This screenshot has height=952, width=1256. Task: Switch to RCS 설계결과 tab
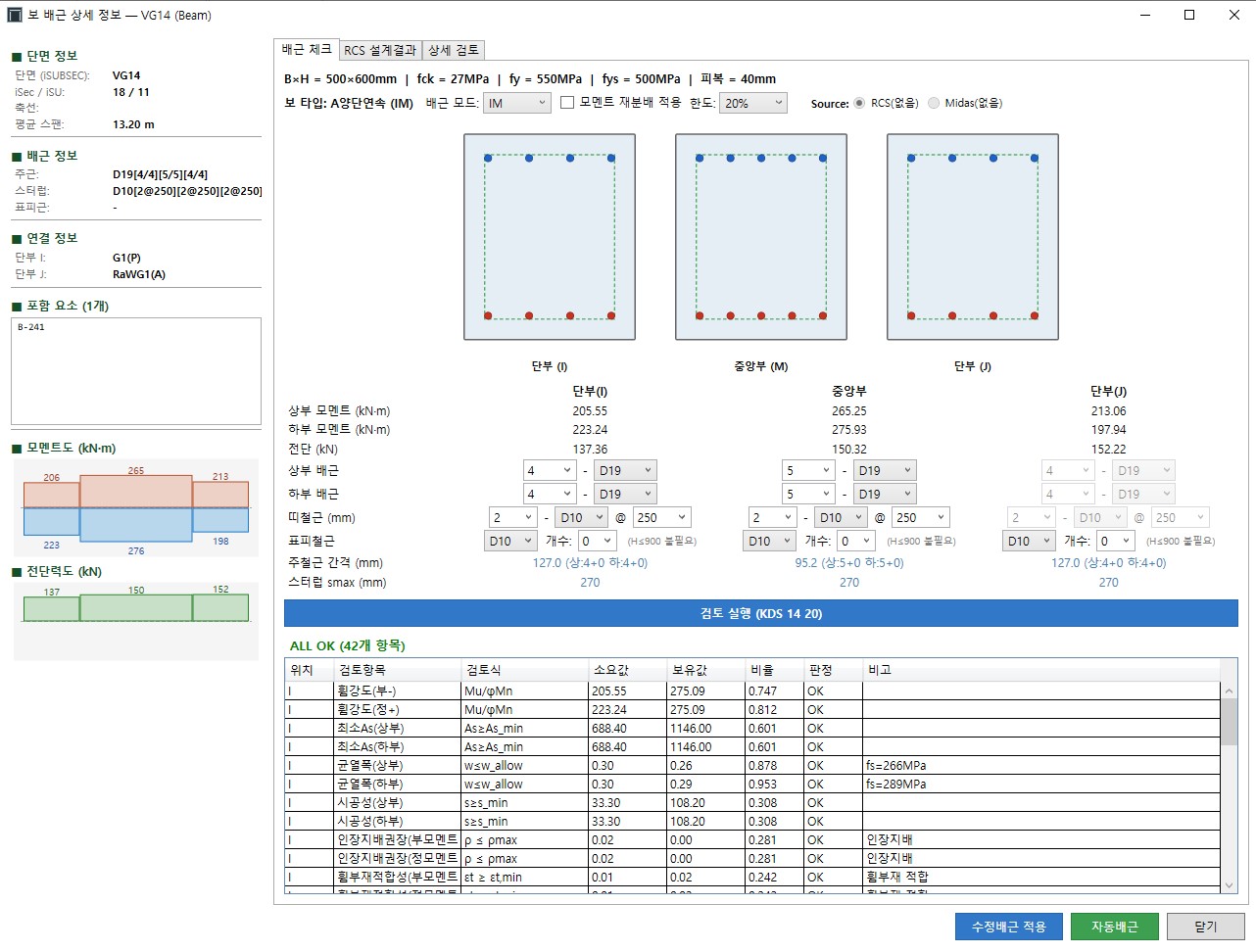point(380,50)
